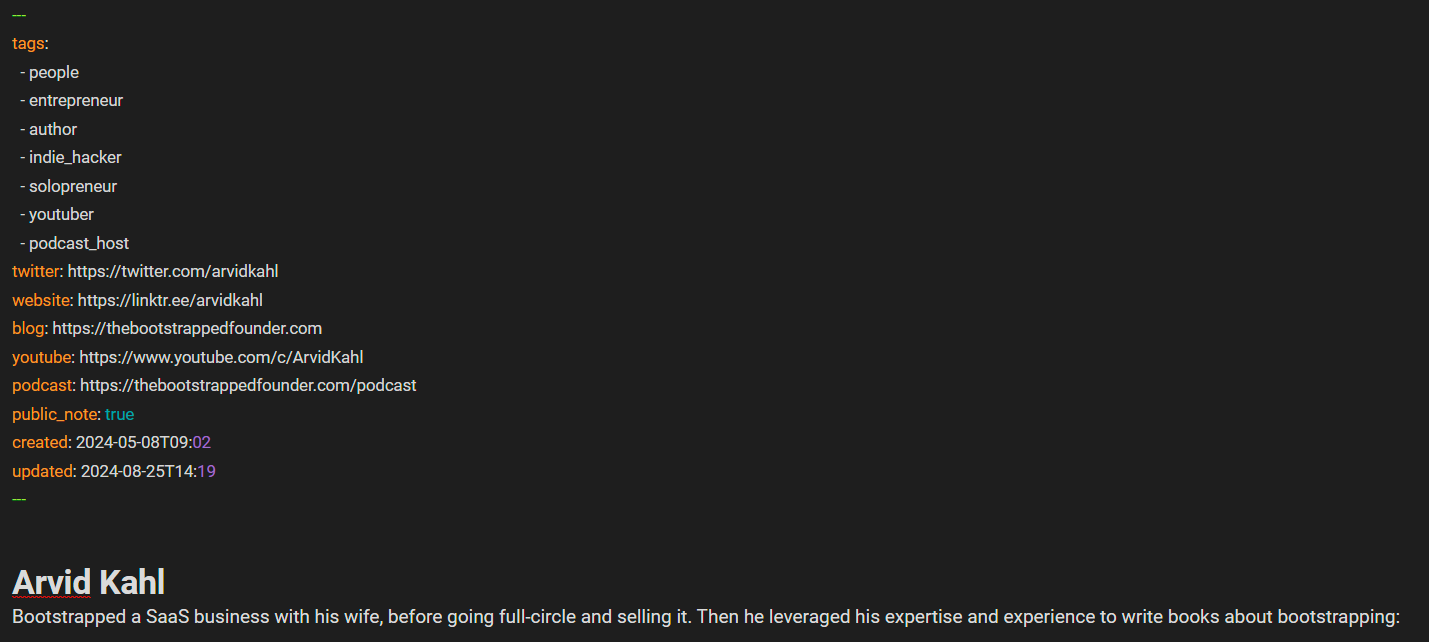Click the "tags" property key

tap(28, 43)
